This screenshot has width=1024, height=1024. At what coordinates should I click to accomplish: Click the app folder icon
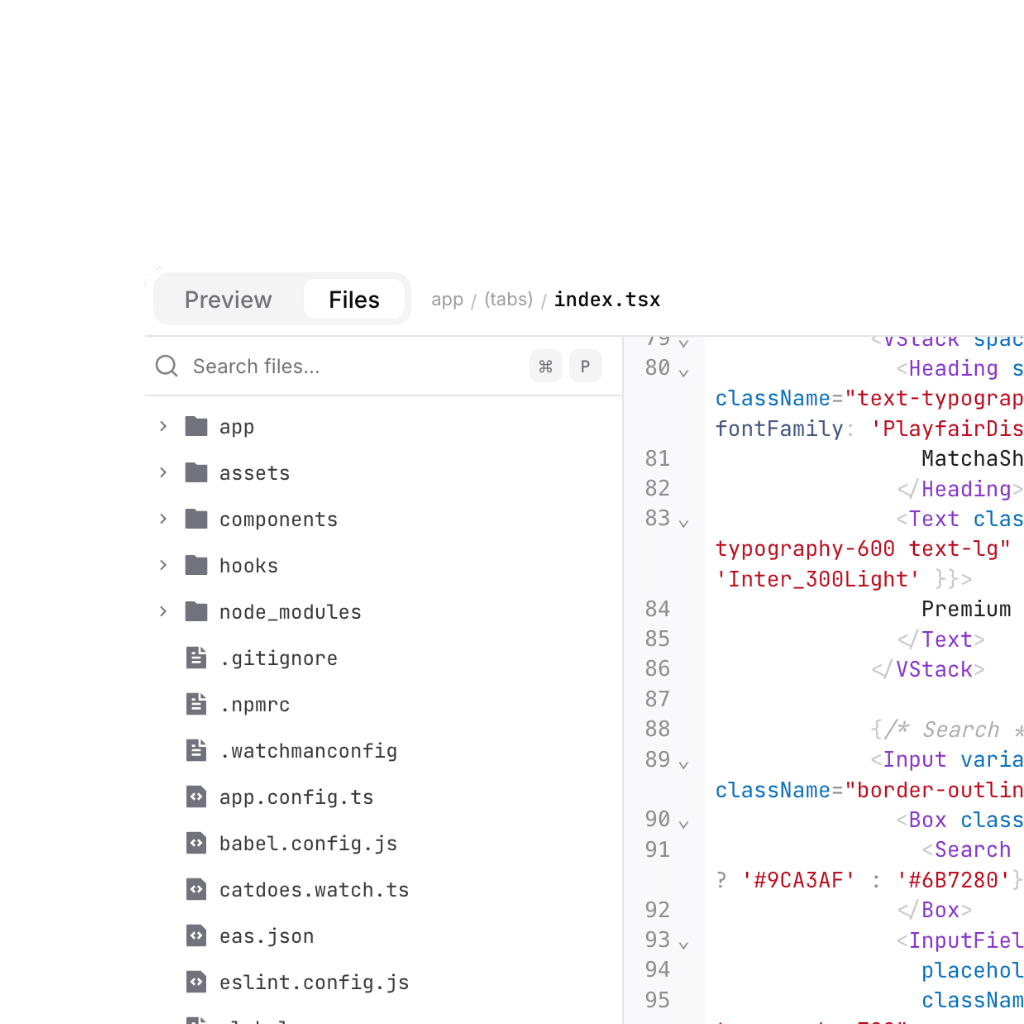(196, 426)
